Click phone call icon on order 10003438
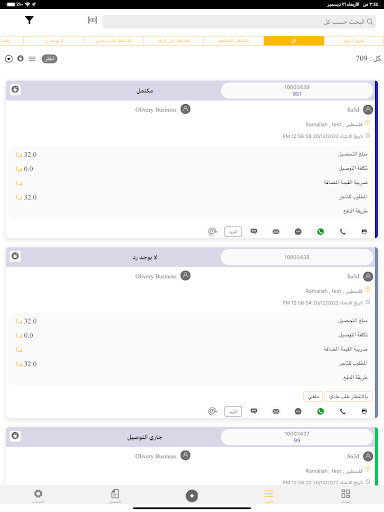The image size is (384, 512). tap(342, 411)
